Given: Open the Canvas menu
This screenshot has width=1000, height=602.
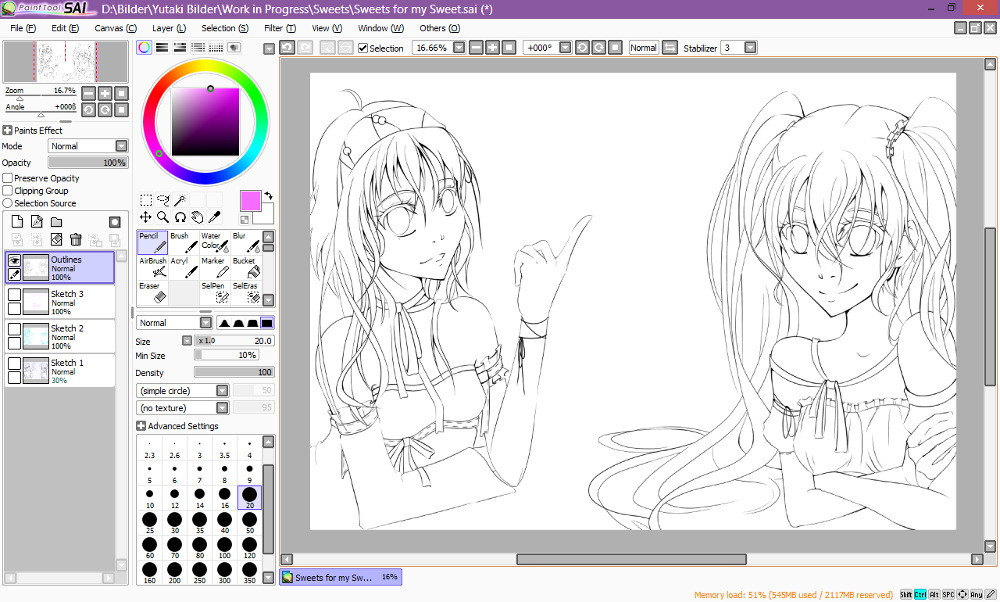Looking at the screenshot, I should 115,28.
